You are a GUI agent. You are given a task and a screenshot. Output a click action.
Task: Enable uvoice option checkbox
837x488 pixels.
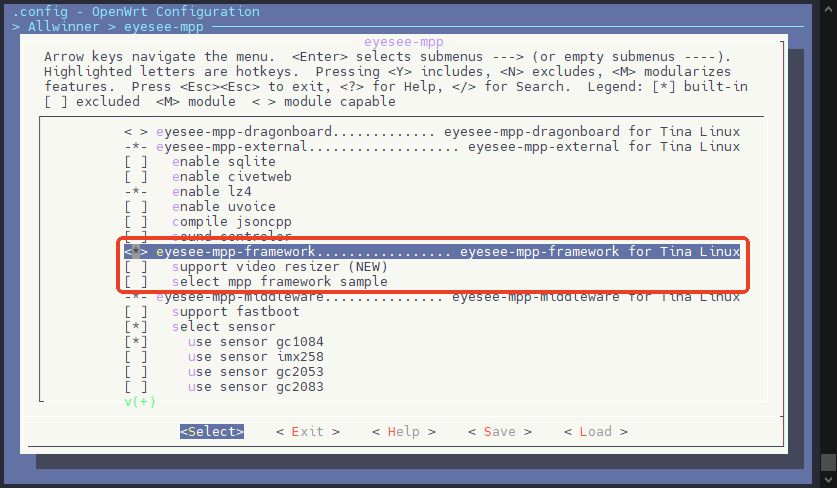(x=136, y=207)
